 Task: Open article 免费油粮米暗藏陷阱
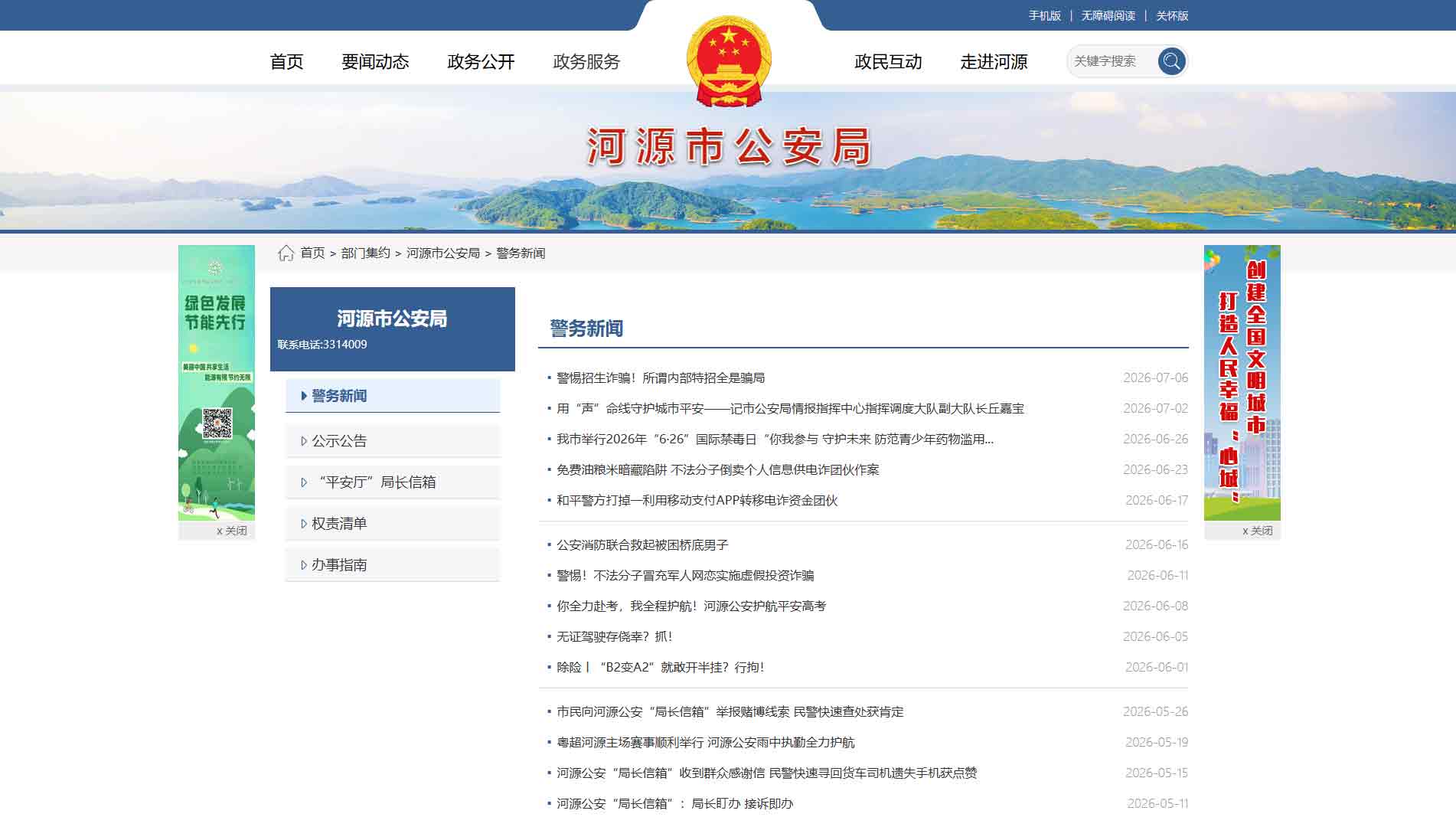(717, 470)
